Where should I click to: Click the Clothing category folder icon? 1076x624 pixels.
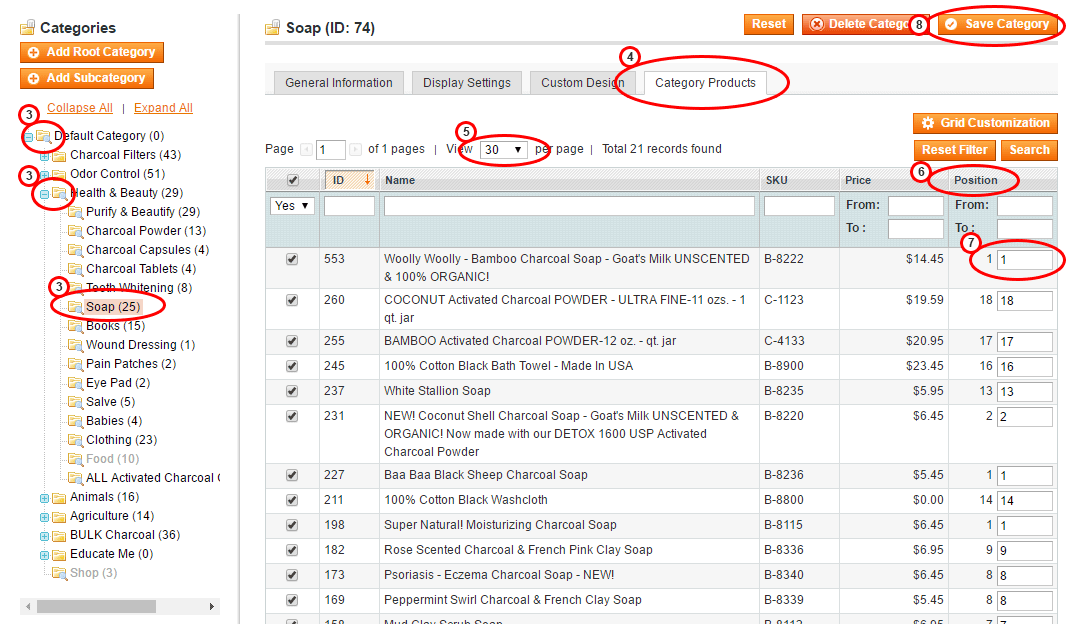click(76, 440)
